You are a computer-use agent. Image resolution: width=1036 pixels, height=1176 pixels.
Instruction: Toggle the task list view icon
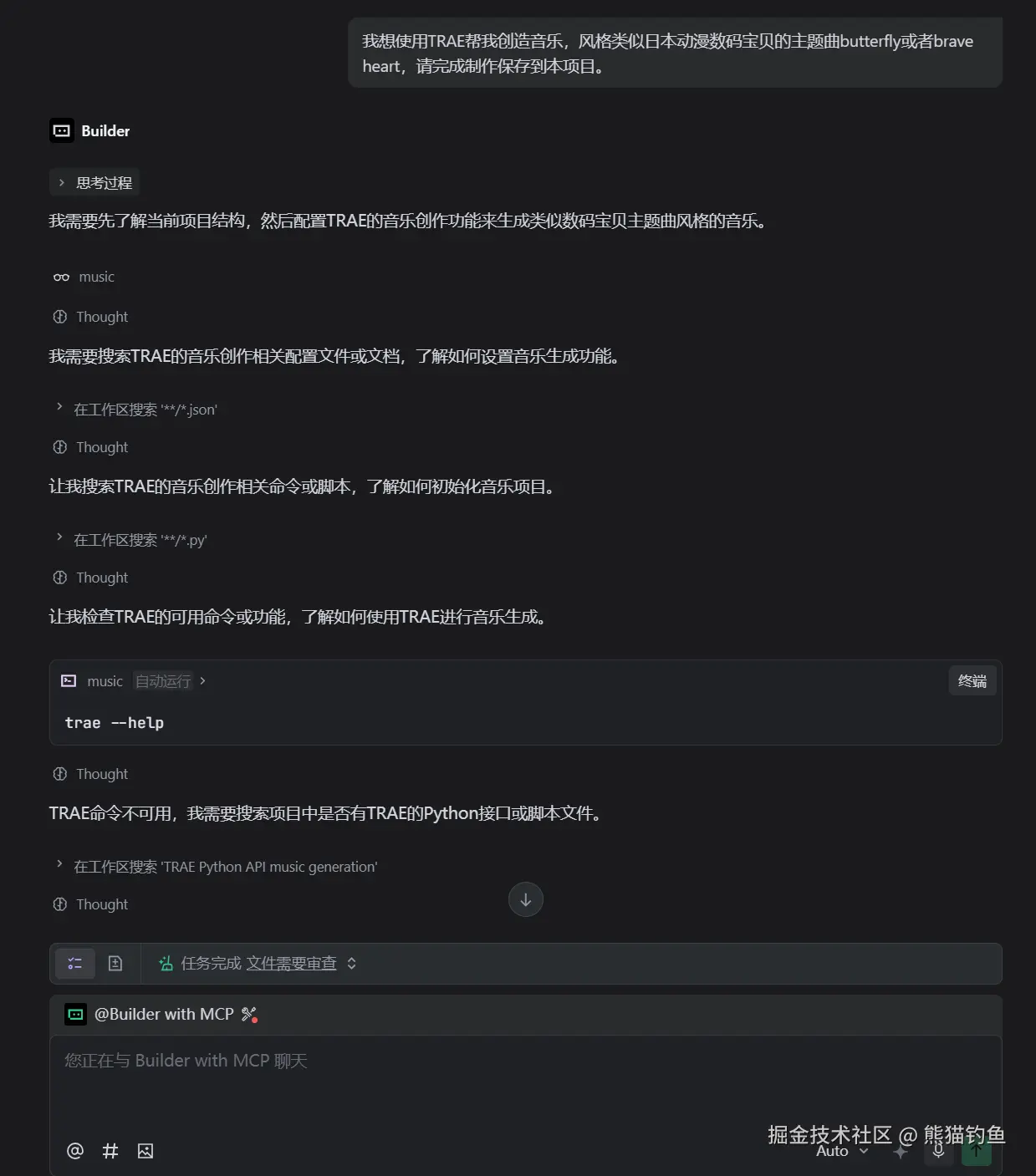coord(75,964)
